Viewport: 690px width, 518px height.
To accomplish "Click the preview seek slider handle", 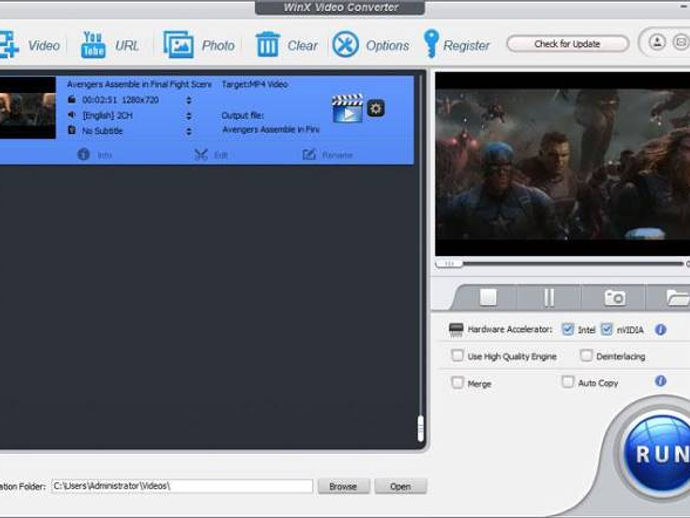I will click(449, 263).
